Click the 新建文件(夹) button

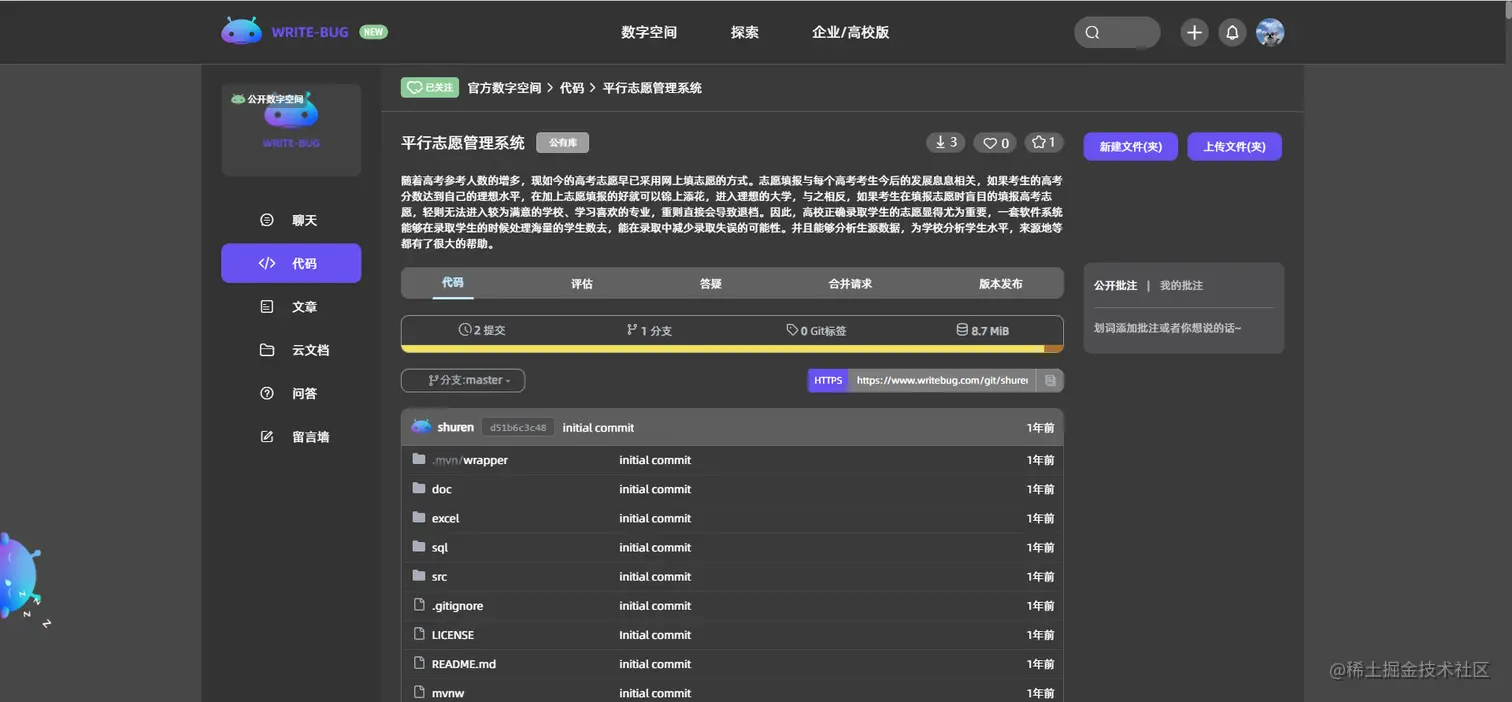(1130, 146)
